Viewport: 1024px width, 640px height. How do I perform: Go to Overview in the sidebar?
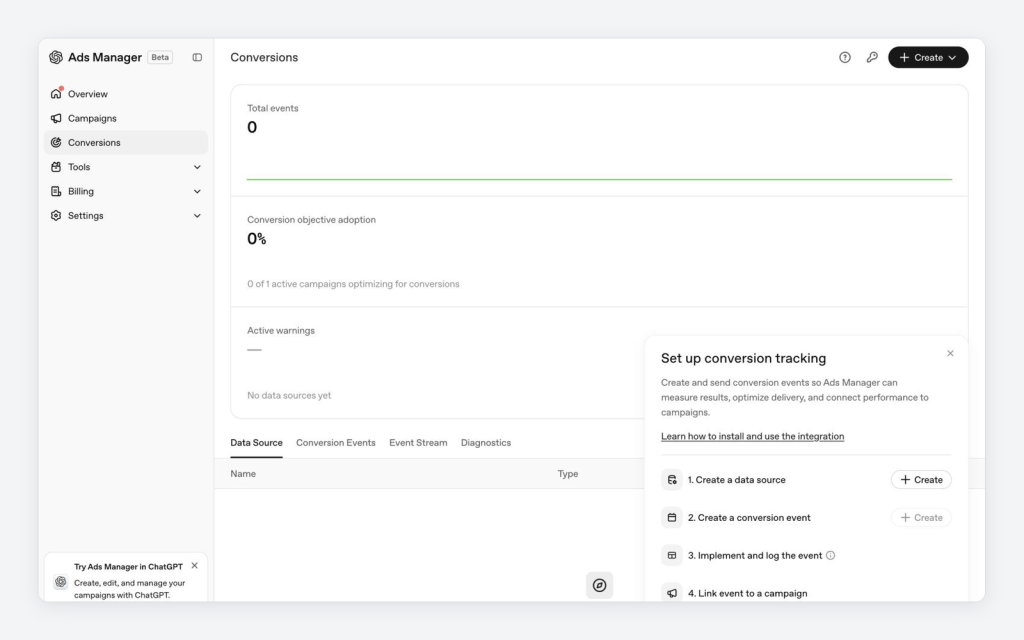coord(125,94)
